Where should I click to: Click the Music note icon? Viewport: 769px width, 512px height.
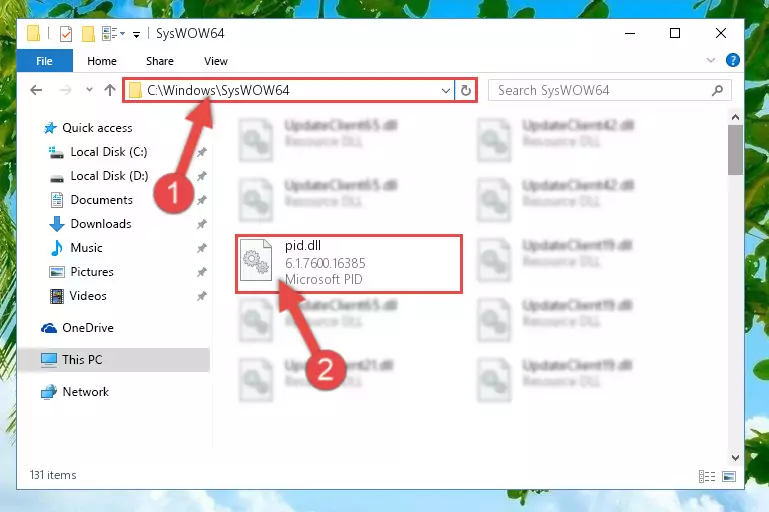[57, 248]
